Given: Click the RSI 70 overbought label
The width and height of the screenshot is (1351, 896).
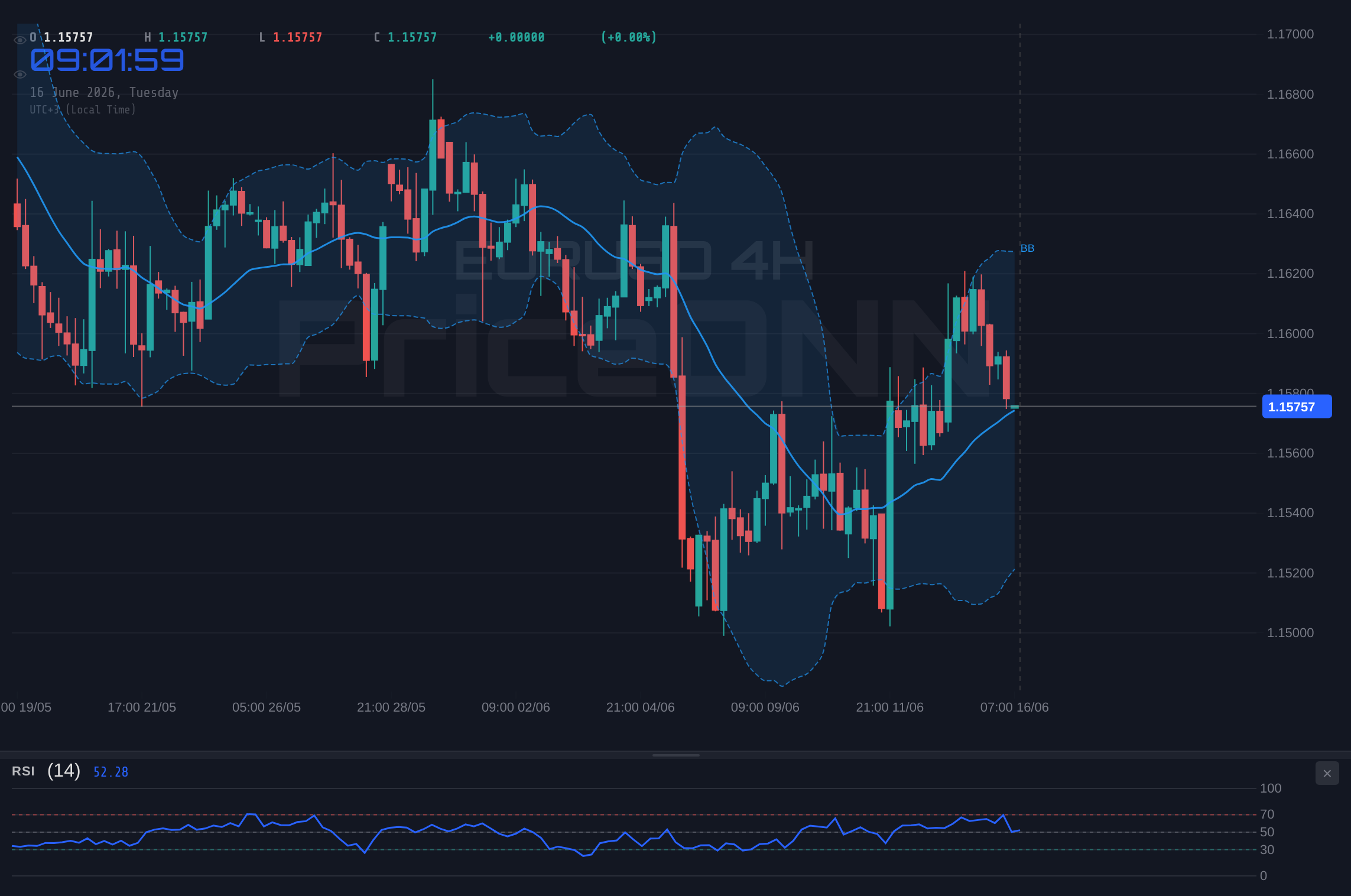Looking at the screenshot, I should (x=1267, y=814).
